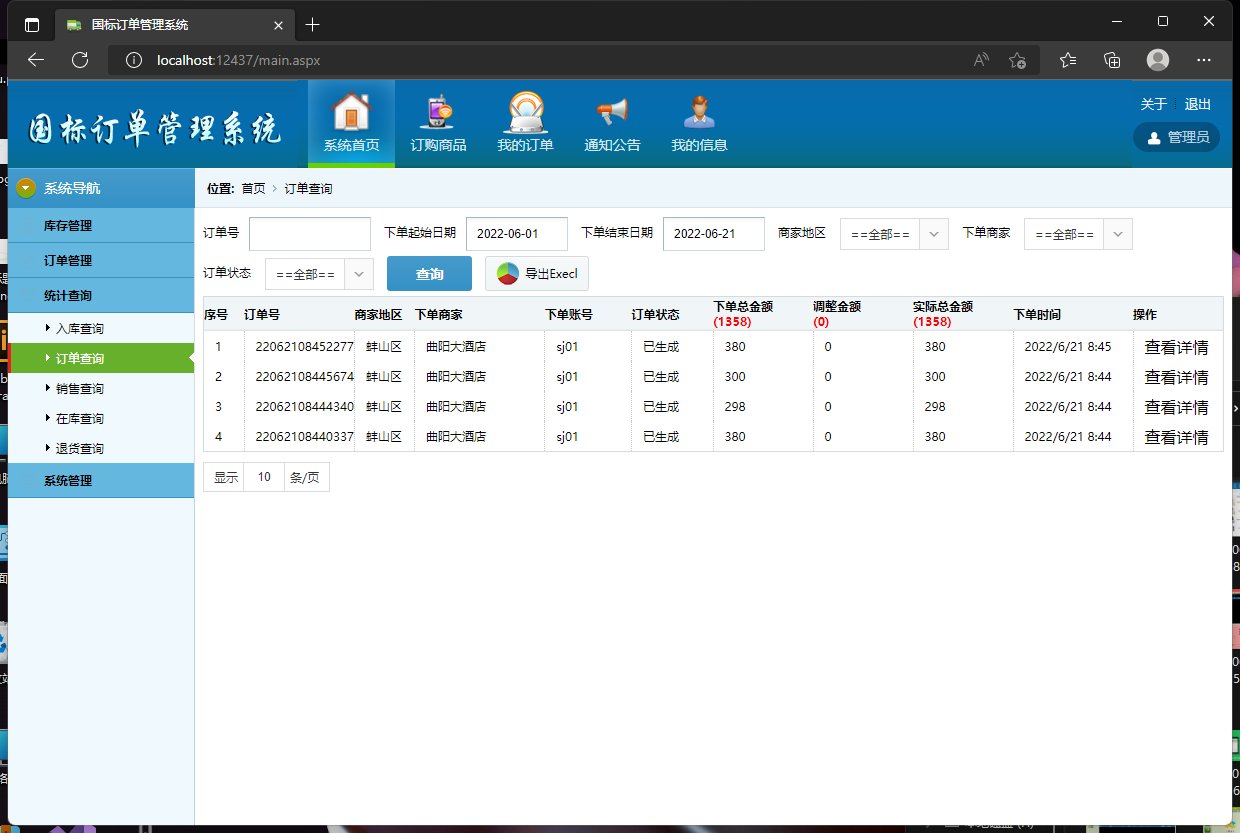
Task: Select the 国标订单管理系统 browser tab
Action: [175, 24]
